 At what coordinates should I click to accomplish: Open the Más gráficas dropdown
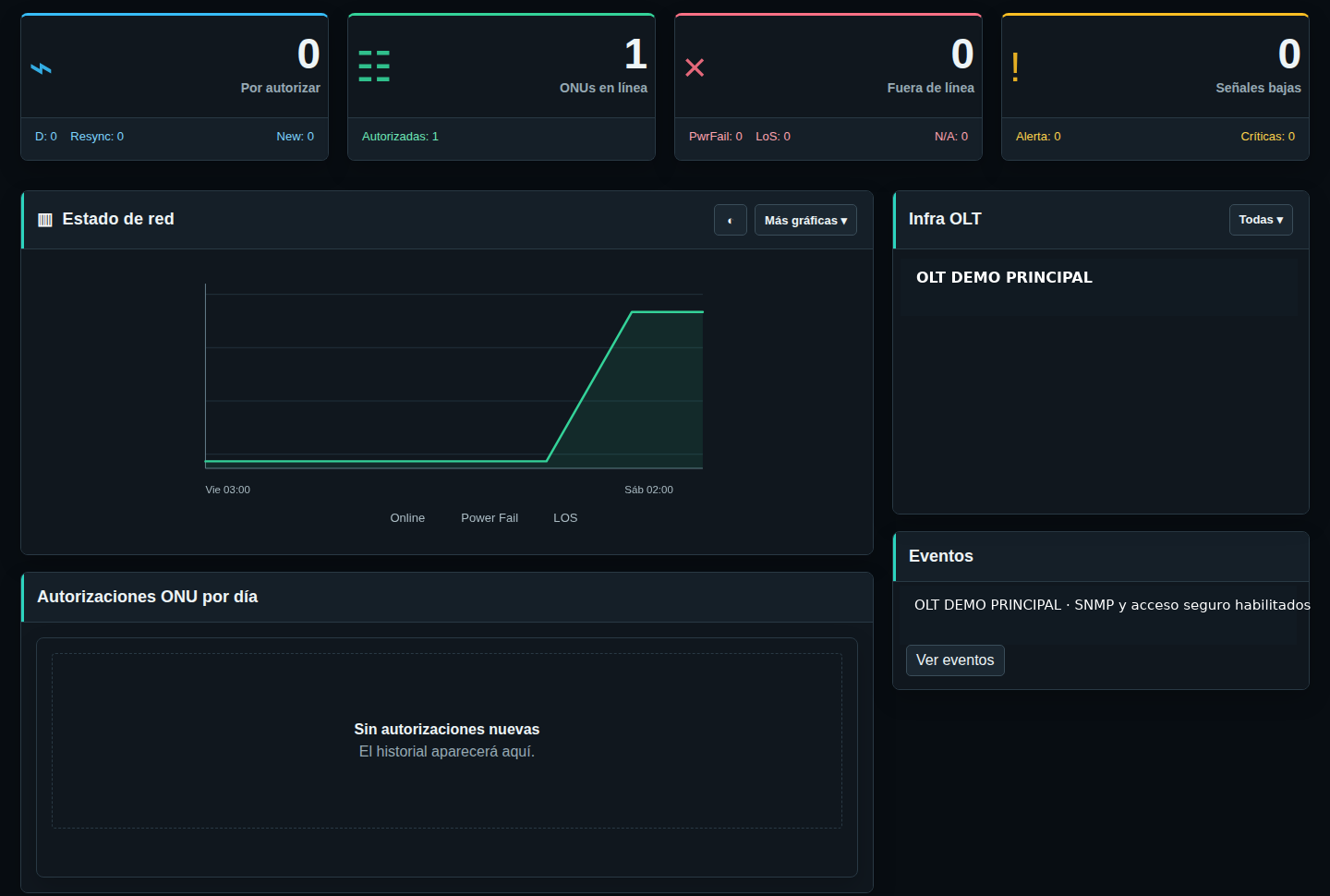coord(805,220)
